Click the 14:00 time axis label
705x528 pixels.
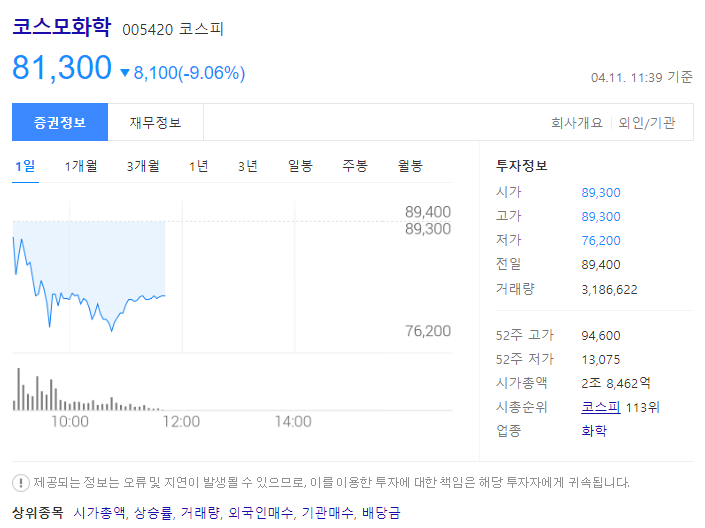(x=293, y=421)
